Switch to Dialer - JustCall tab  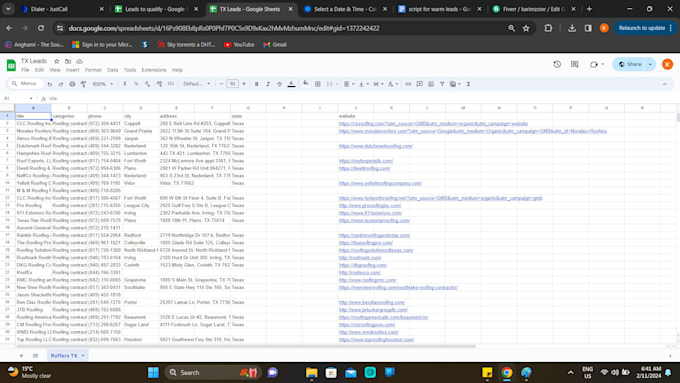click(x=61, y=9)
